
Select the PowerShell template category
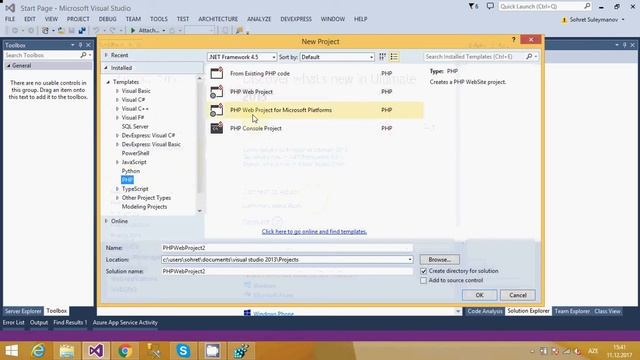pyautogui.click(x=136, y=153)
